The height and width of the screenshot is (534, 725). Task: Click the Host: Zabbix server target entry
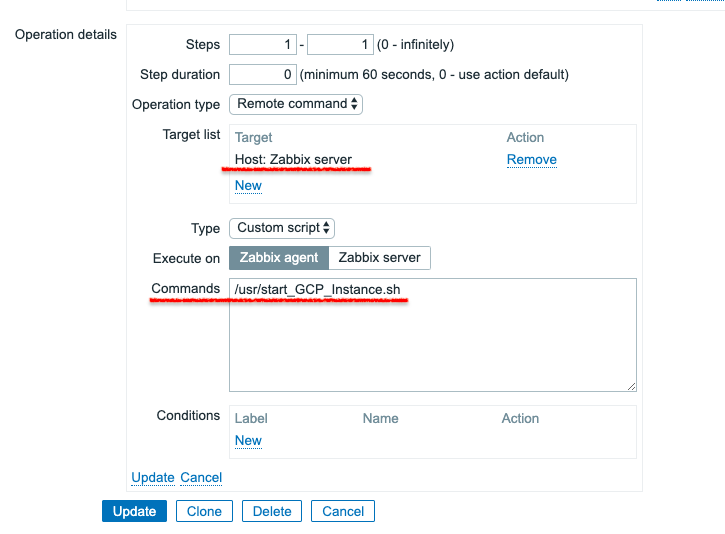point(293,159)
